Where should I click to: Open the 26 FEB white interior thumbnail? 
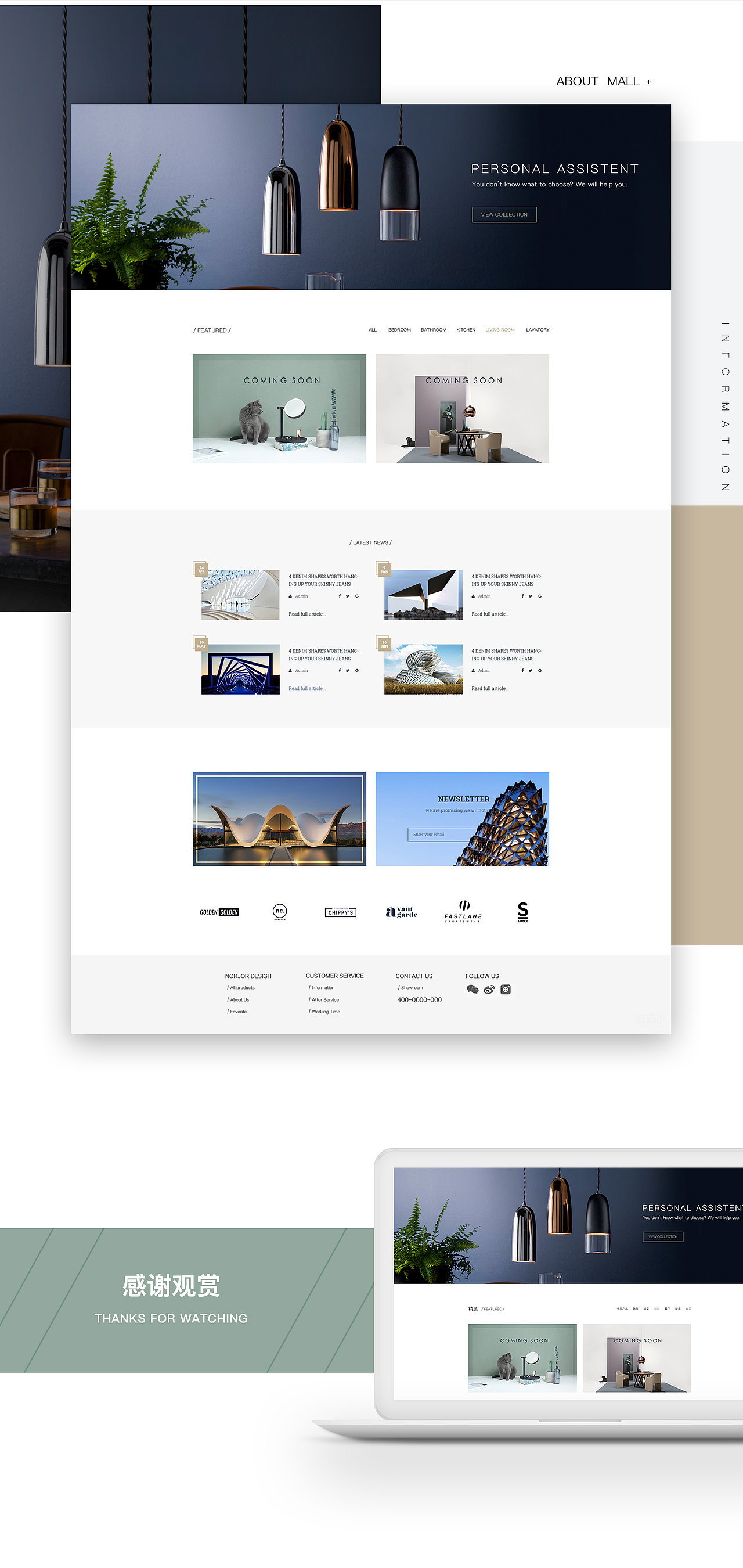tap(240, 595)
